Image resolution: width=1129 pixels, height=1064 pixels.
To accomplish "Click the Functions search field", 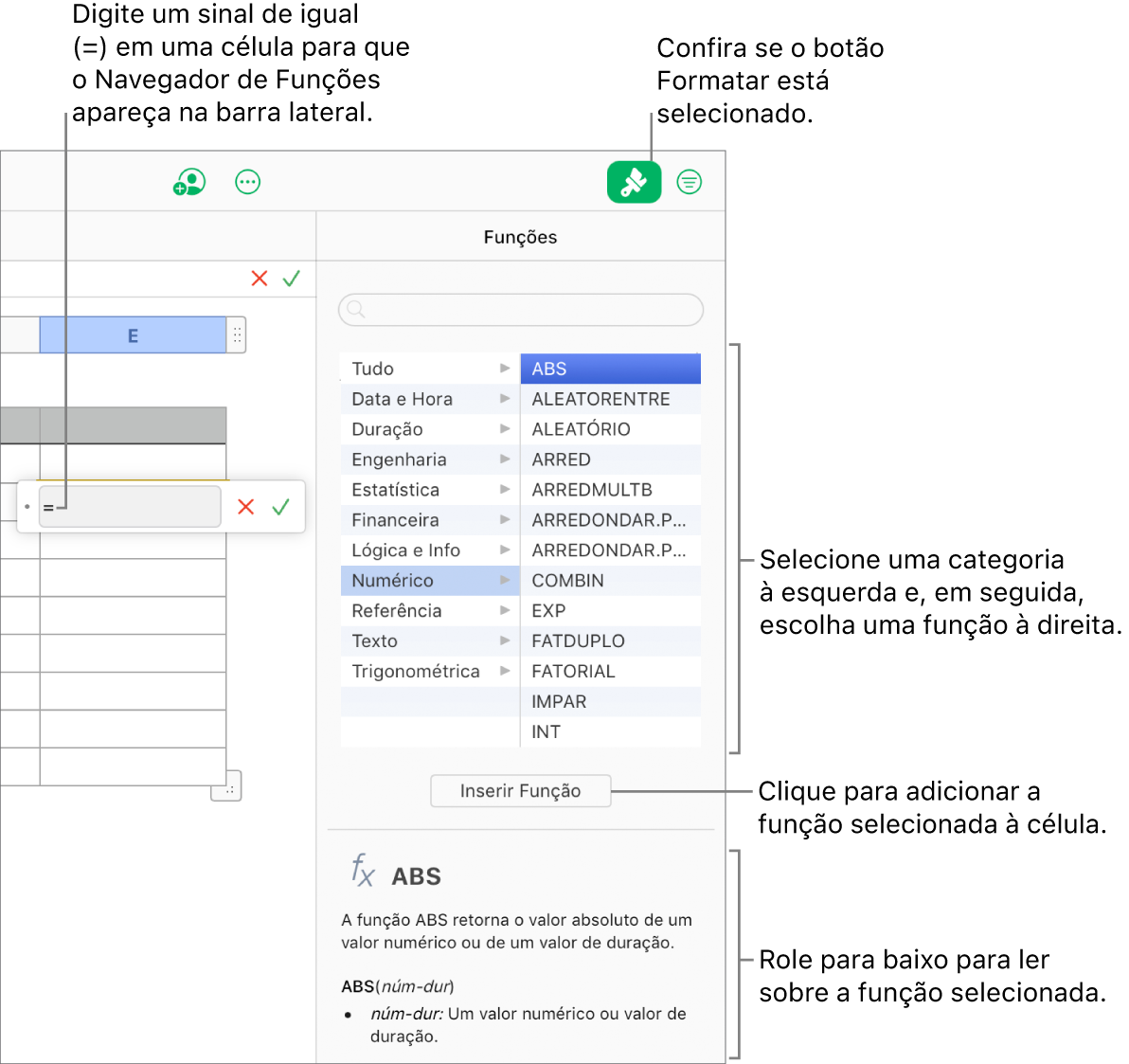I will 520,310.
